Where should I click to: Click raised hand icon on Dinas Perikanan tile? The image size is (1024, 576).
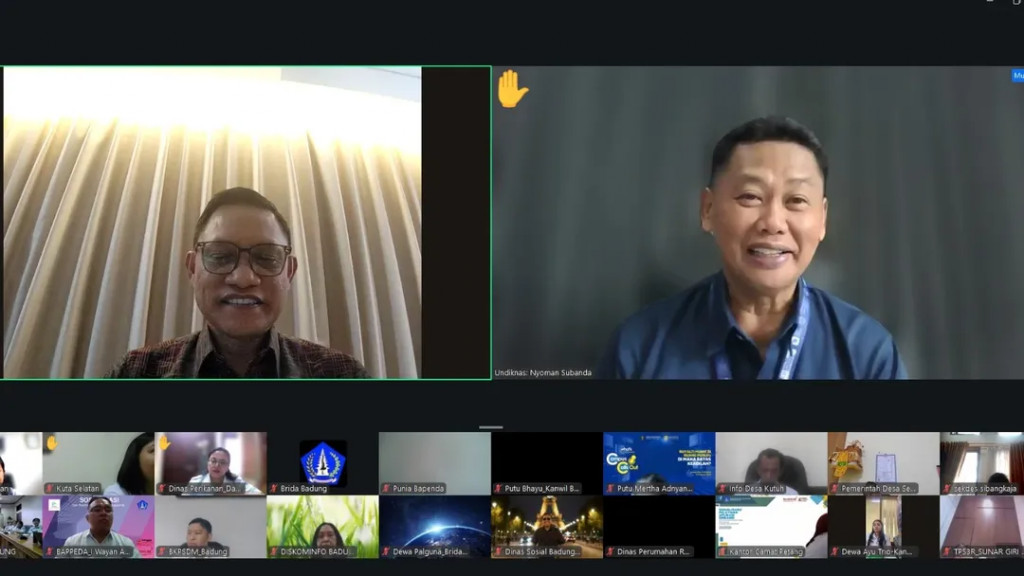[164, 442]
